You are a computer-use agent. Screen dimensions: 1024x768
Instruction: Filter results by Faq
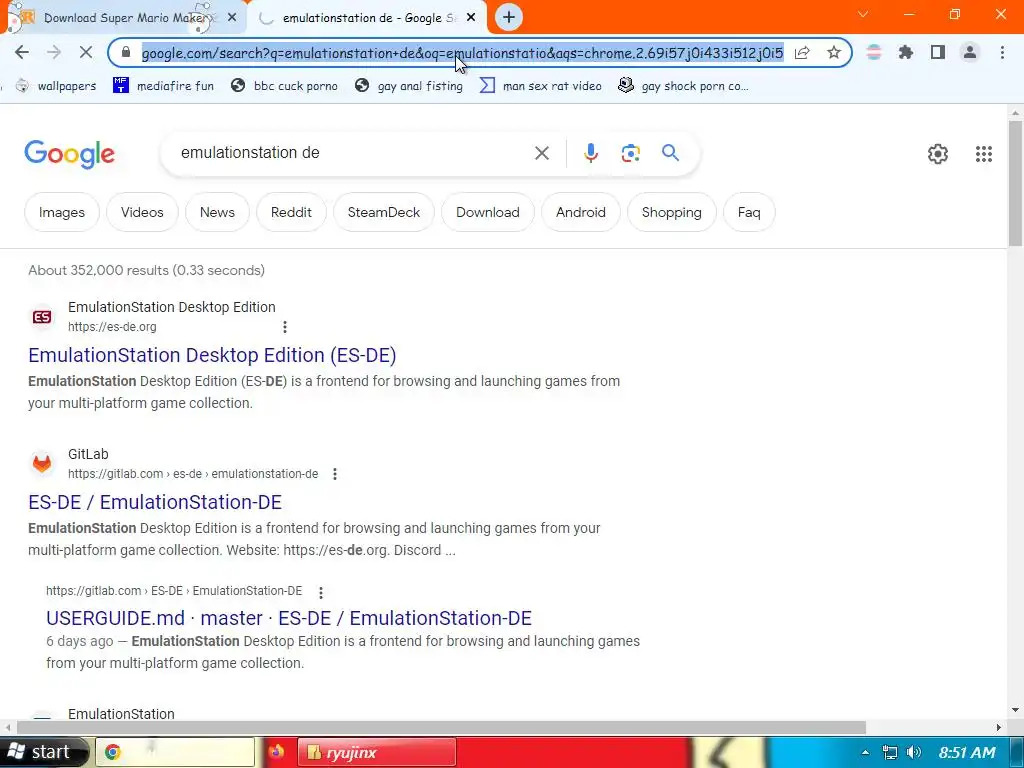click(x=749, y=212)
